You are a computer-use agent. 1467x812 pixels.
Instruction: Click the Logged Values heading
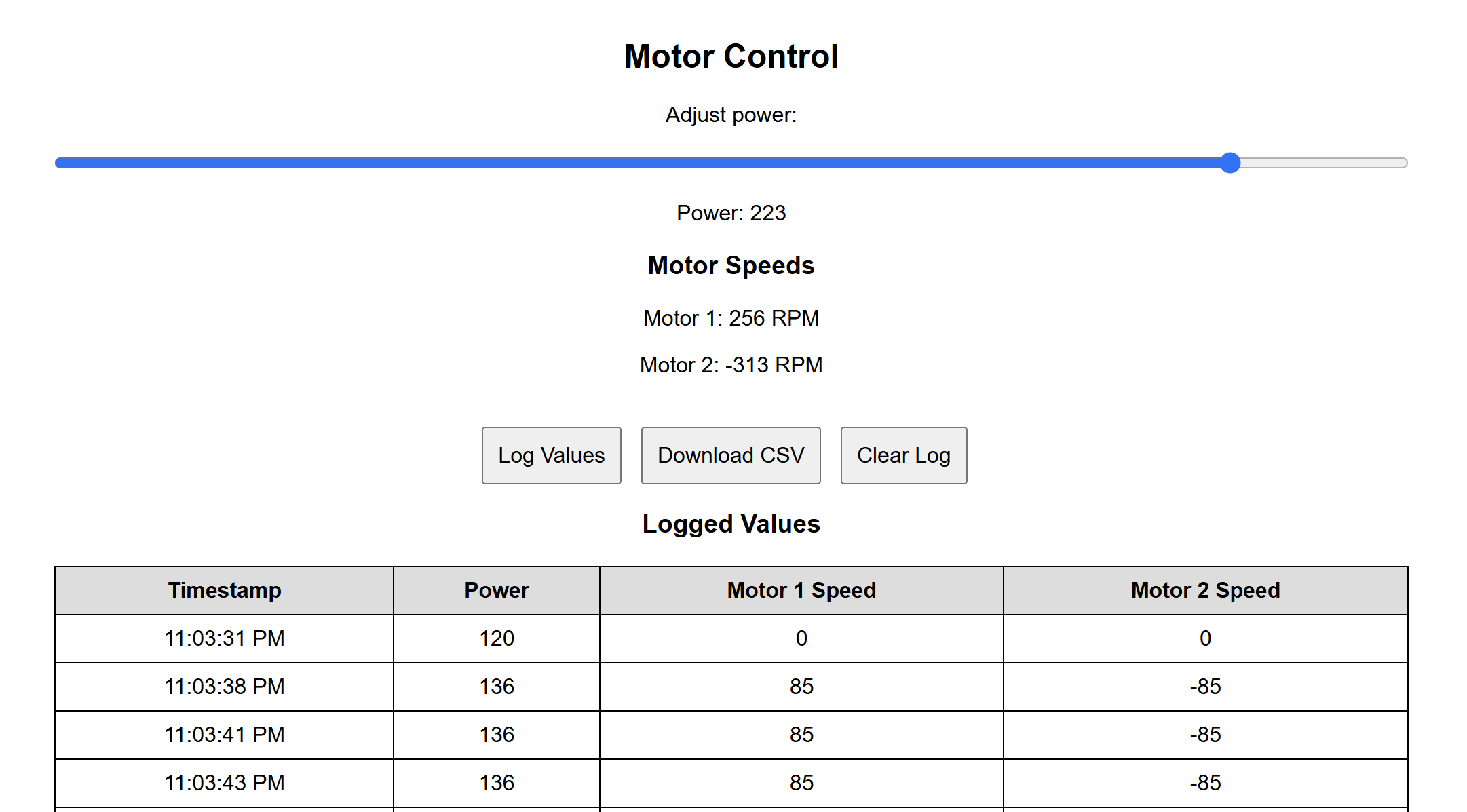pyautogui.click(x=731, y=524)
